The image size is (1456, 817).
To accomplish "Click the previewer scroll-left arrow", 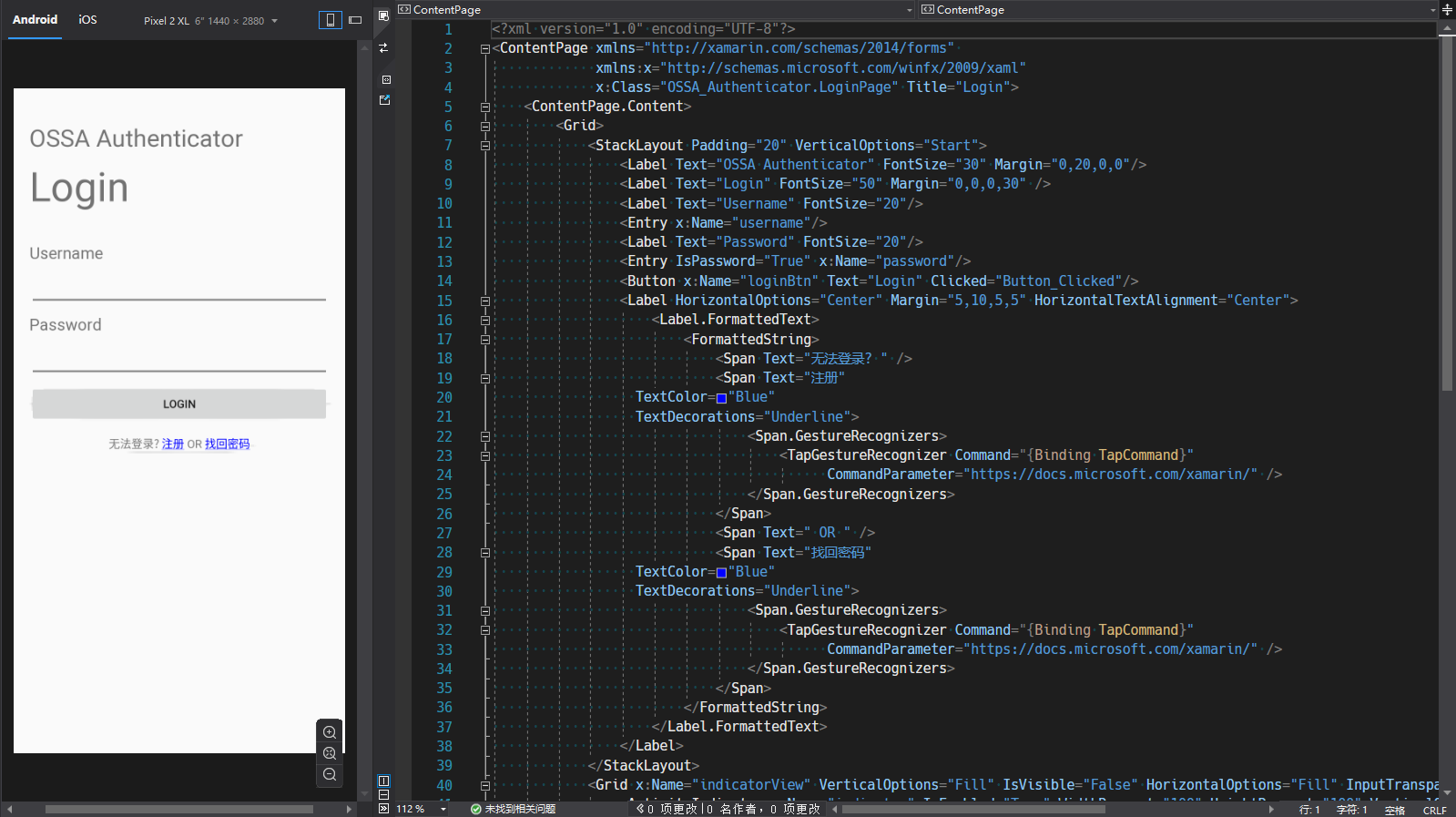I will tap(9, 809).
